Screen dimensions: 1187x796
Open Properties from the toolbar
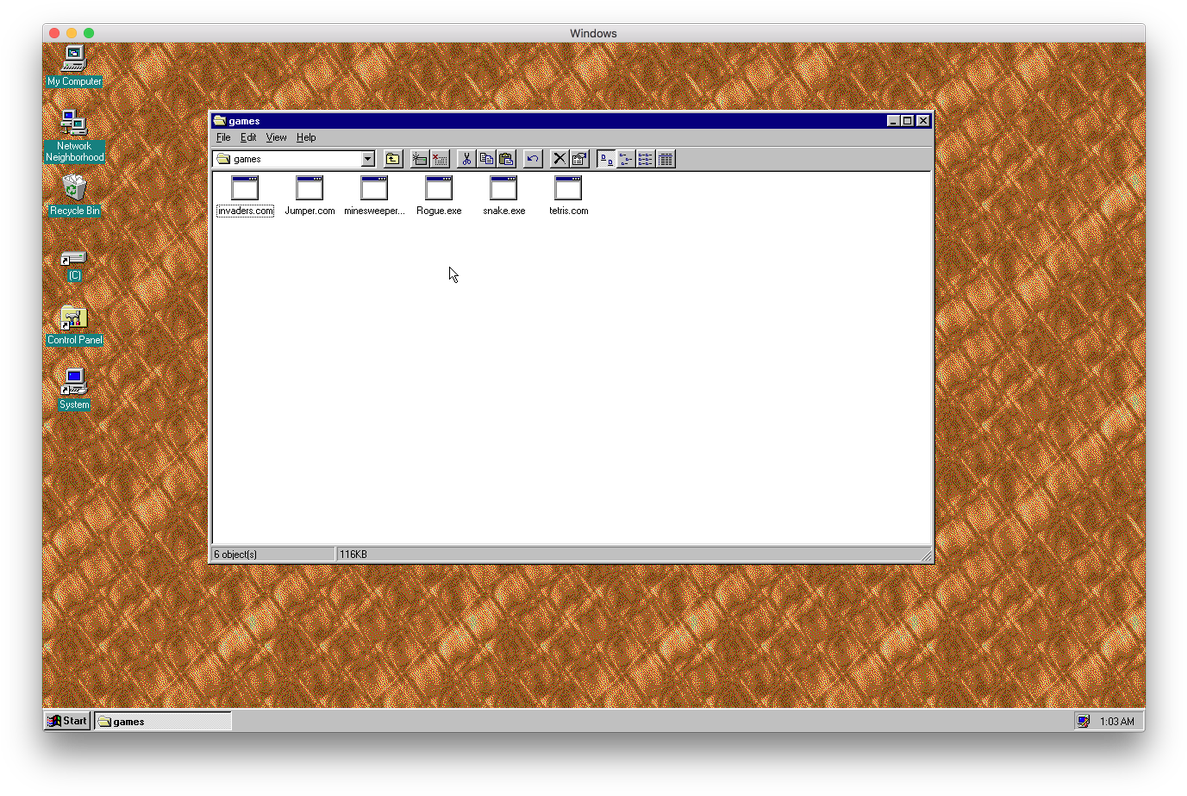point(579,159)
